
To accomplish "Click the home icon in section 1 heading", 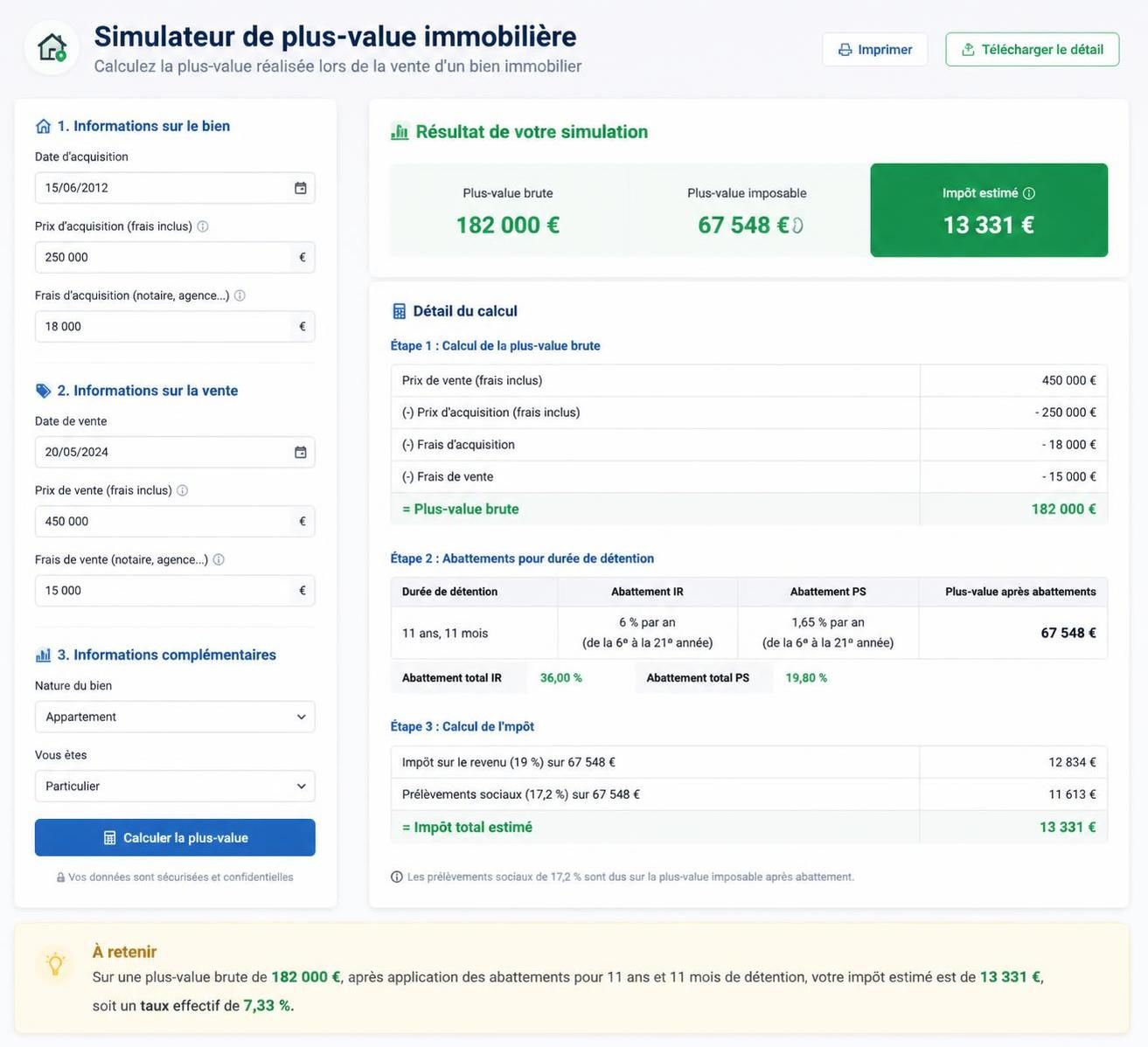I will click(x=43, y=126).
